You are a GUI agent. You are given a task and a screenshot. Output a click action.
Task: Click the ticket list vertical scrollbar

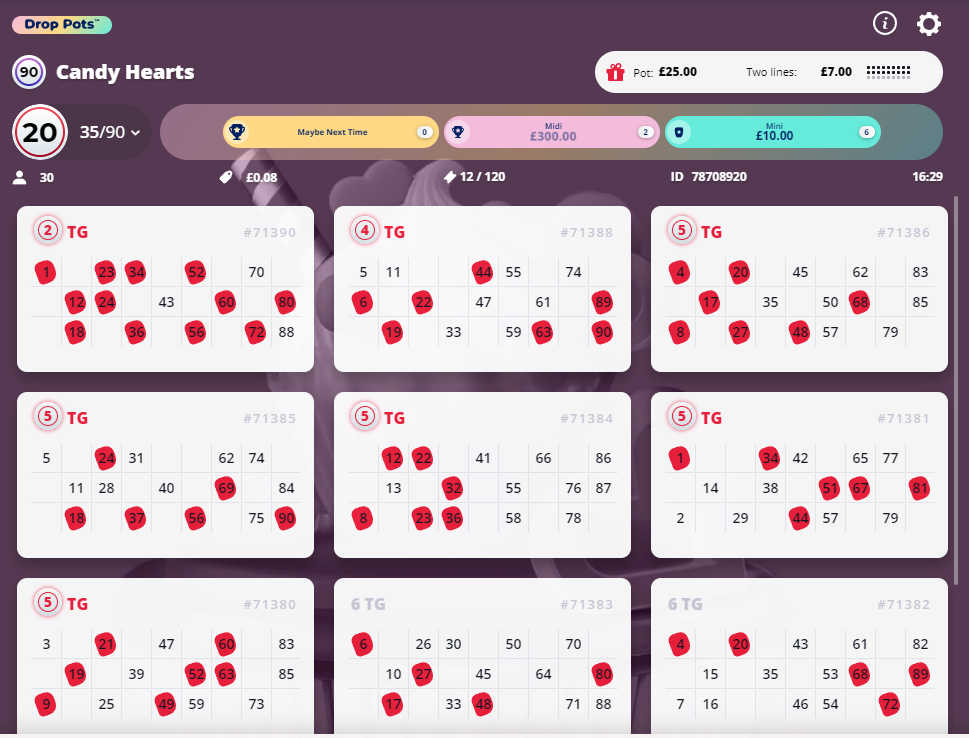pos(956,400)
